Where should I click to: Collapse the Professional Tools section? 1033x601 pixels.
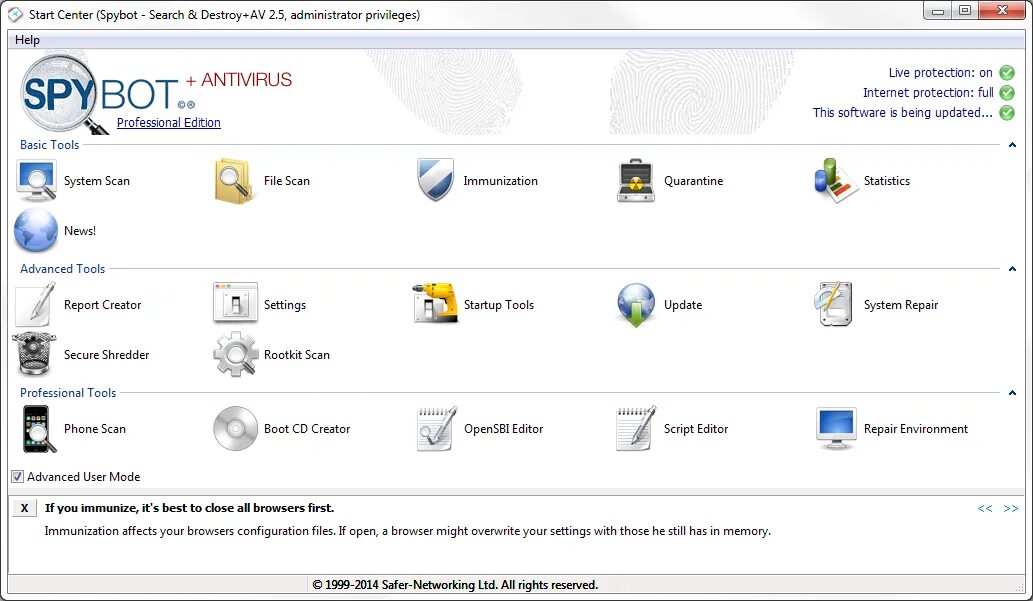1012,393
